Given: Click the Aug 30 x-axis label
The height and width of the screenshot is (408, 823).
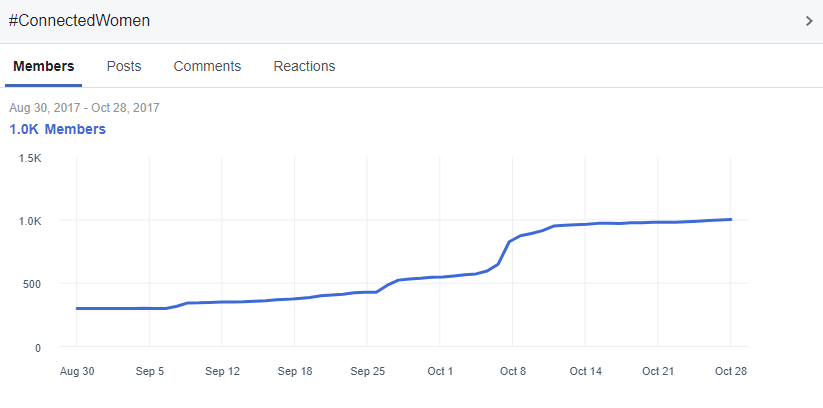Looking at the screenshot, I should pyautogui.click(x=77, y=371).
